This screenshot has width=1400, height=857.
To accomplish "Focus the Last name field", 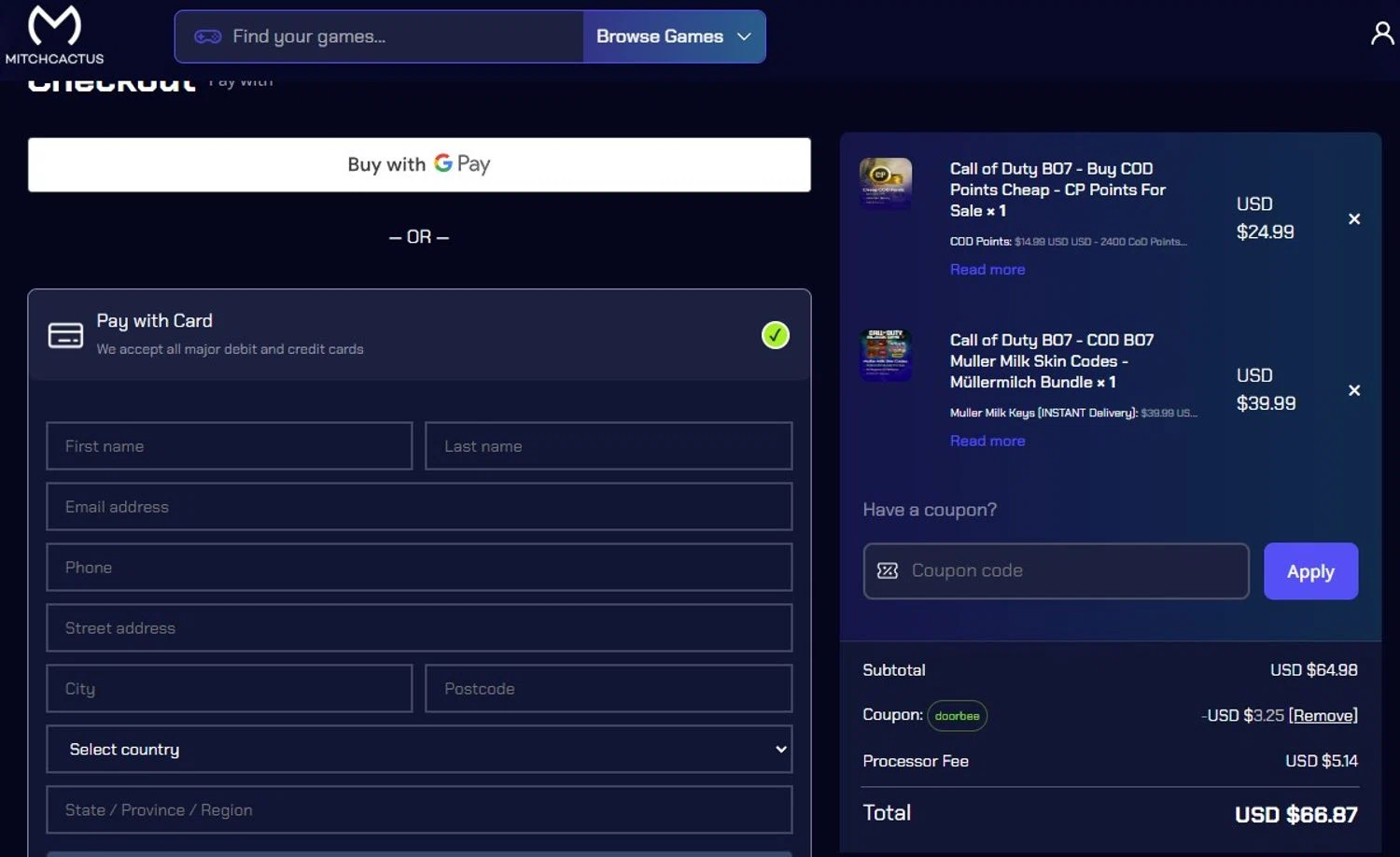I will [x=609, y=446].
